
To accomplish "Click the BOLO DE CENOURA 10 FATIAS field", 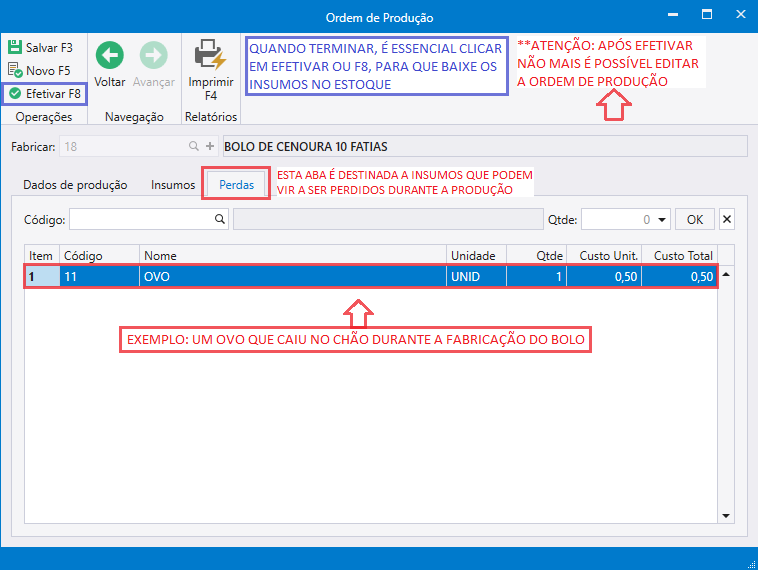I will tap(485, 146).
